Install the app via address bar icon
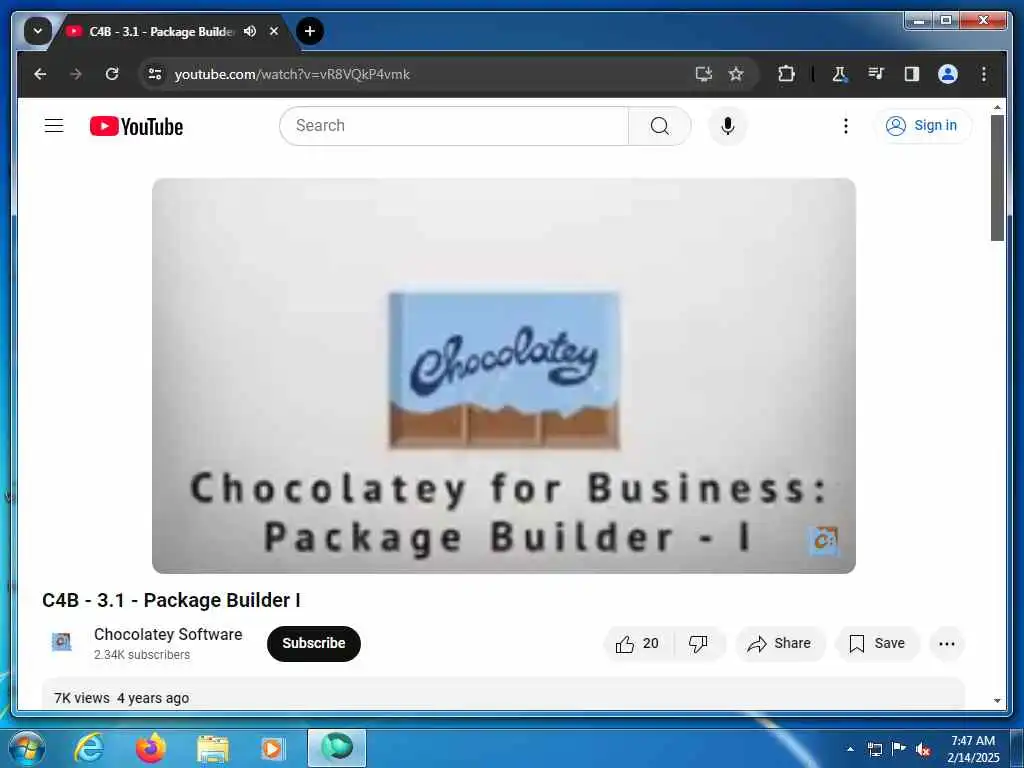The width and height of the screenshot is (1024, 768). tap(703, 74)
